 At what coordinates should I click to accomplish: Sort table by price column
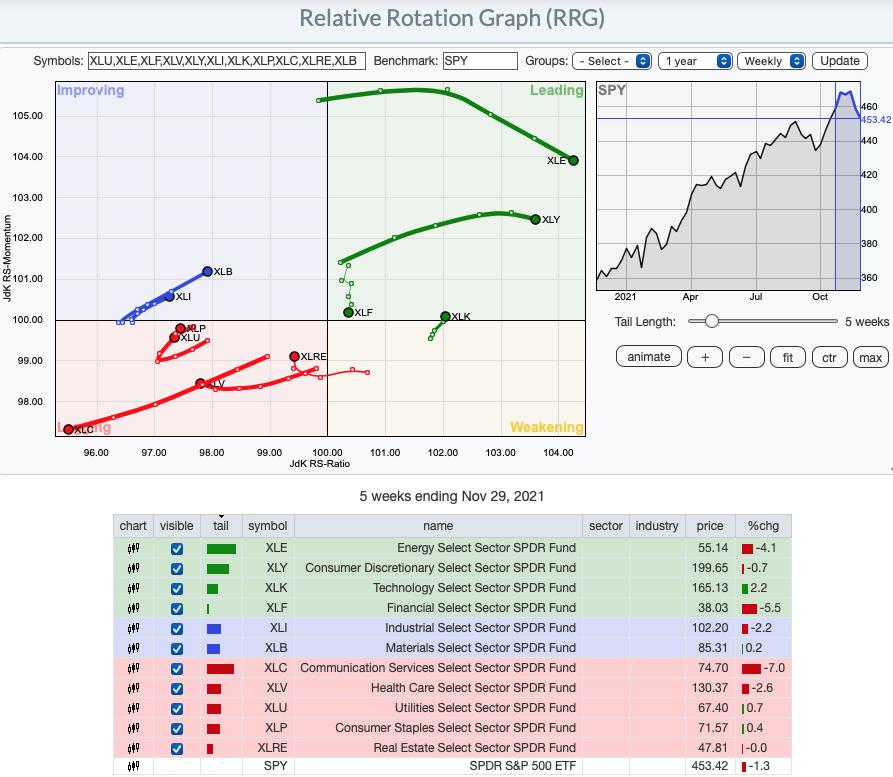click(x=710, y=526)
